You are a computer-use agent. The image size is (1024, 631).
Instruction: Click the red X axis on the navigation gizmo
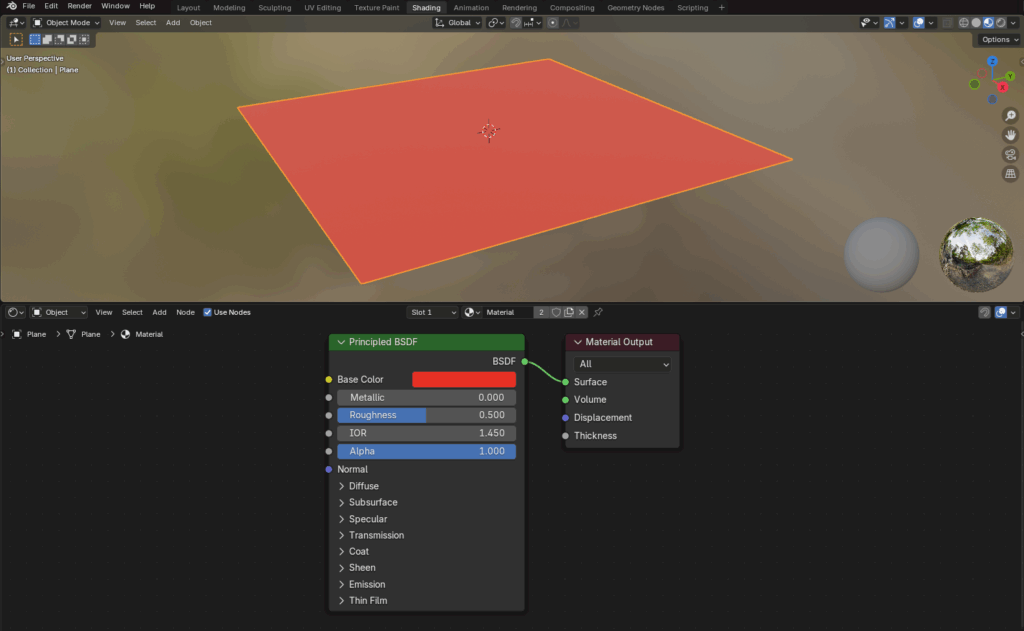(1003, 87)
